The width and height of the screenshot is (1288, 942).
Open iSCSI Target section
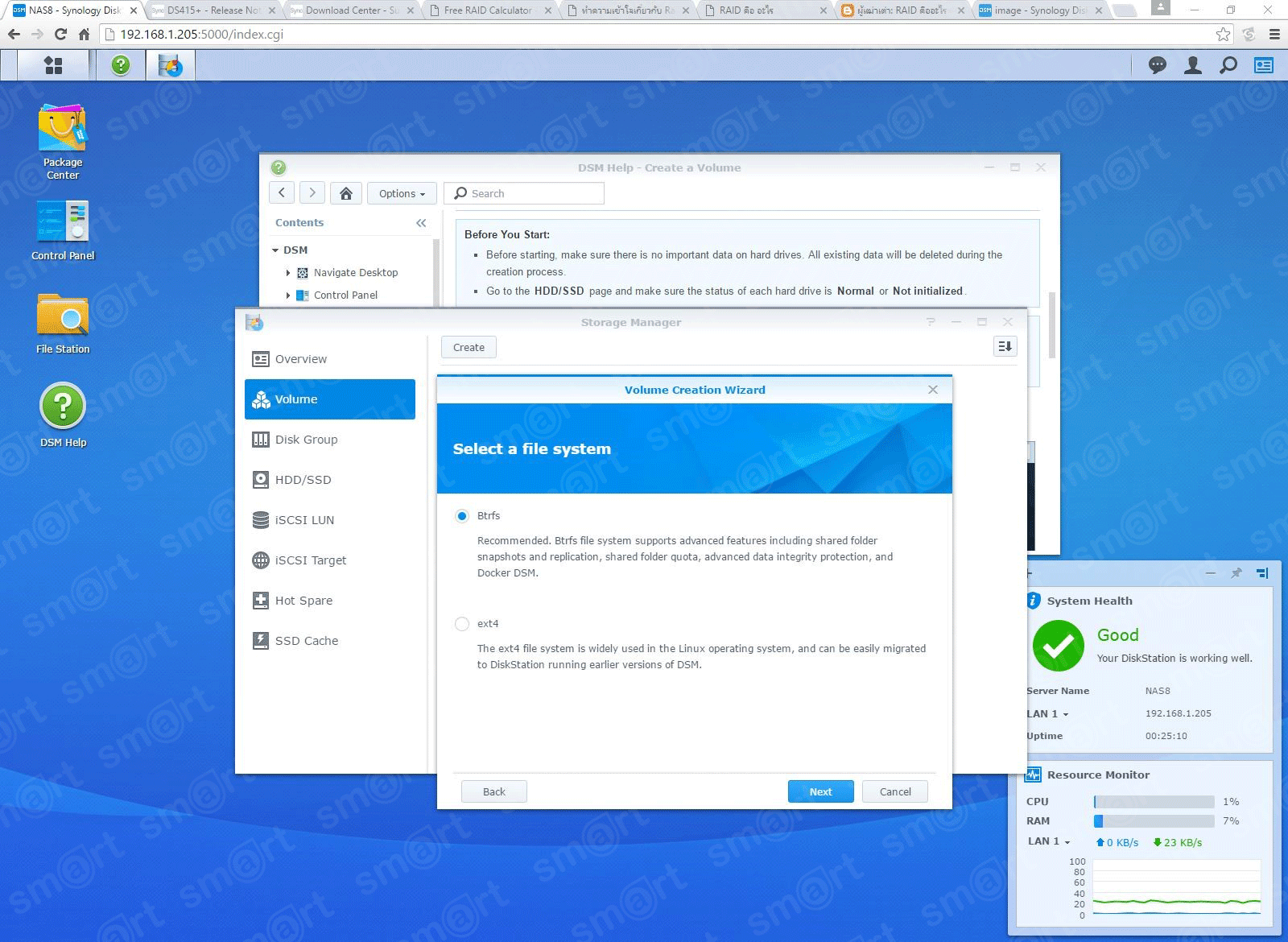(x=330, y=560)
